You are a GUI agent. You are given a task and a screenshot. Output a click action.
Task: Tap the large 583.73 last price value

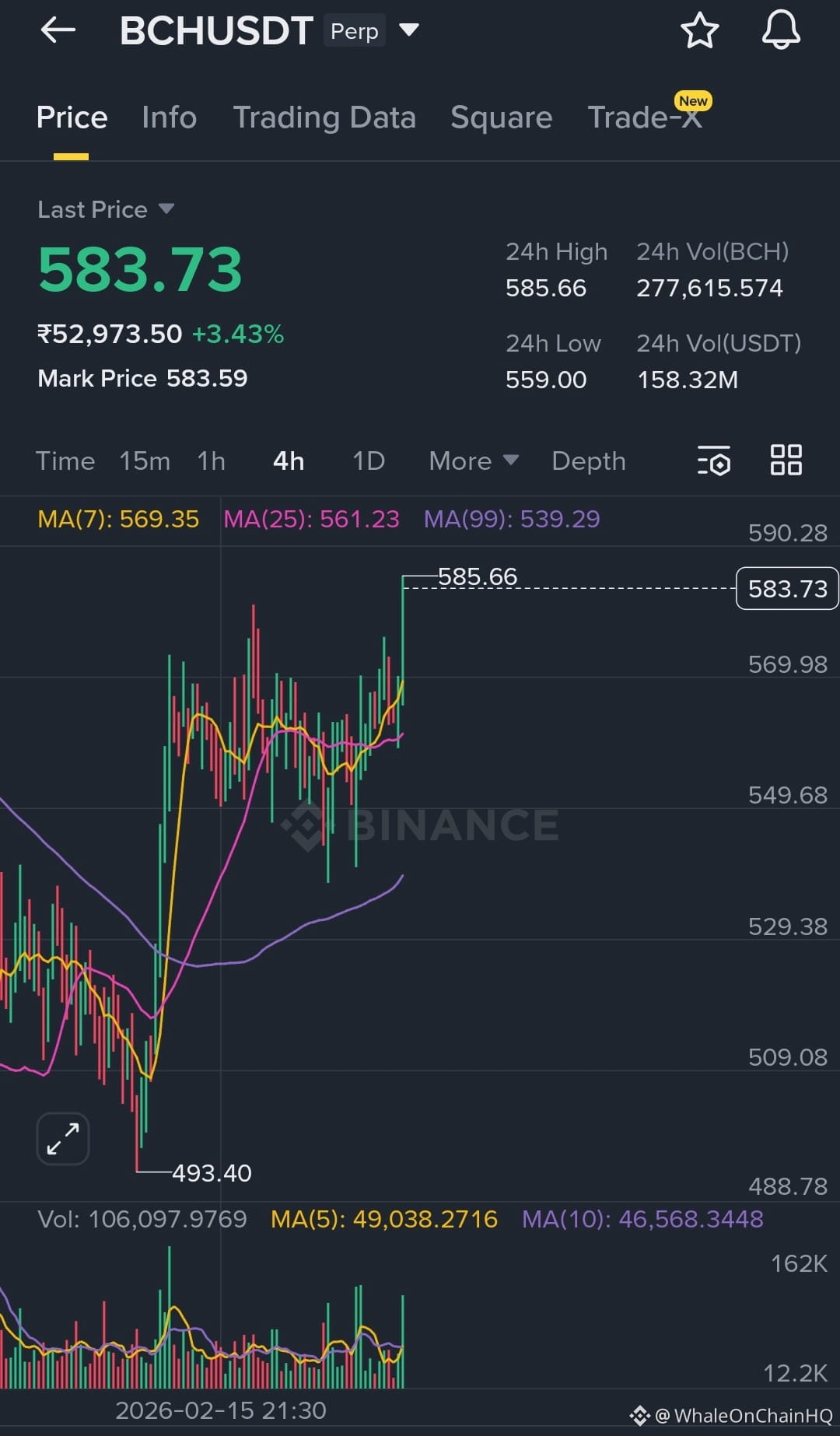(x=140, y=269)
